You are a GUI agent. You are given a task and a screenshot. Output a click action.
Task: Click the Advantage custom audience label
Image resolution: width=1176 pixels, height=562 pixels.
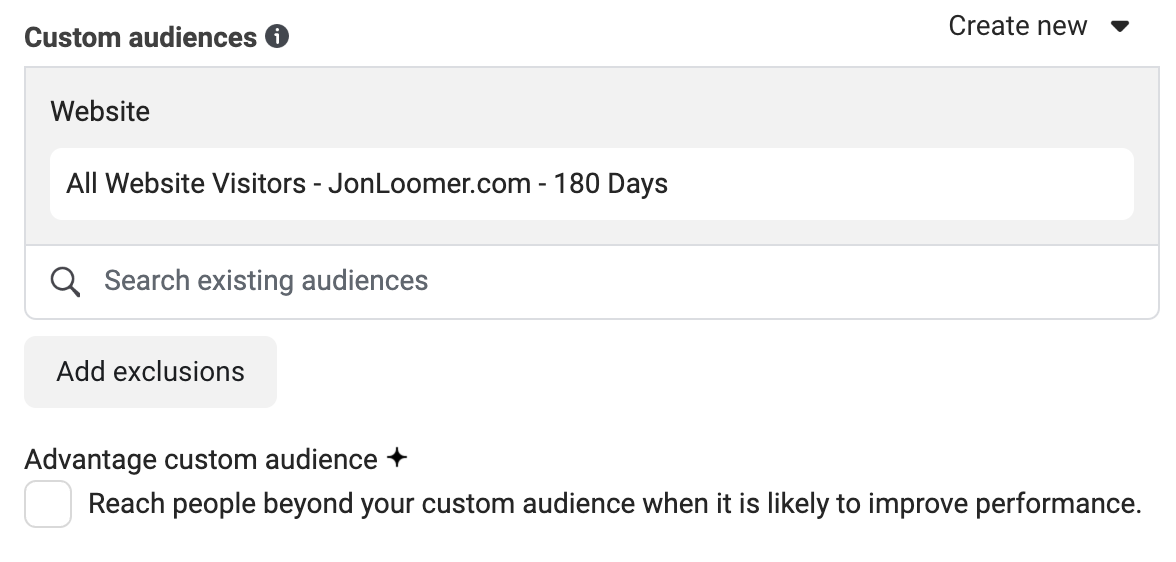[201, 459]
